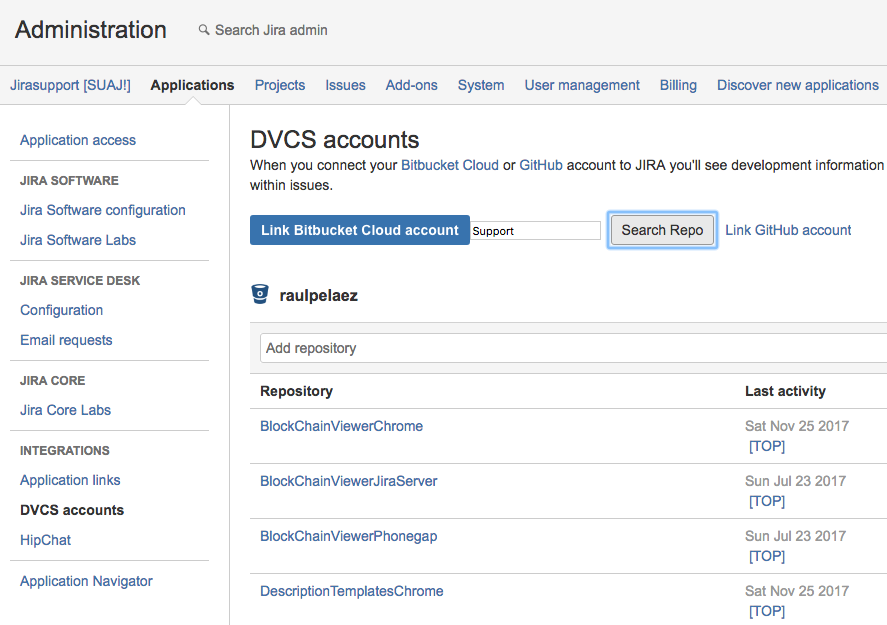
Task: Click the Link GitHub account link
Action: pyautogui.click(x=788, y=230)
